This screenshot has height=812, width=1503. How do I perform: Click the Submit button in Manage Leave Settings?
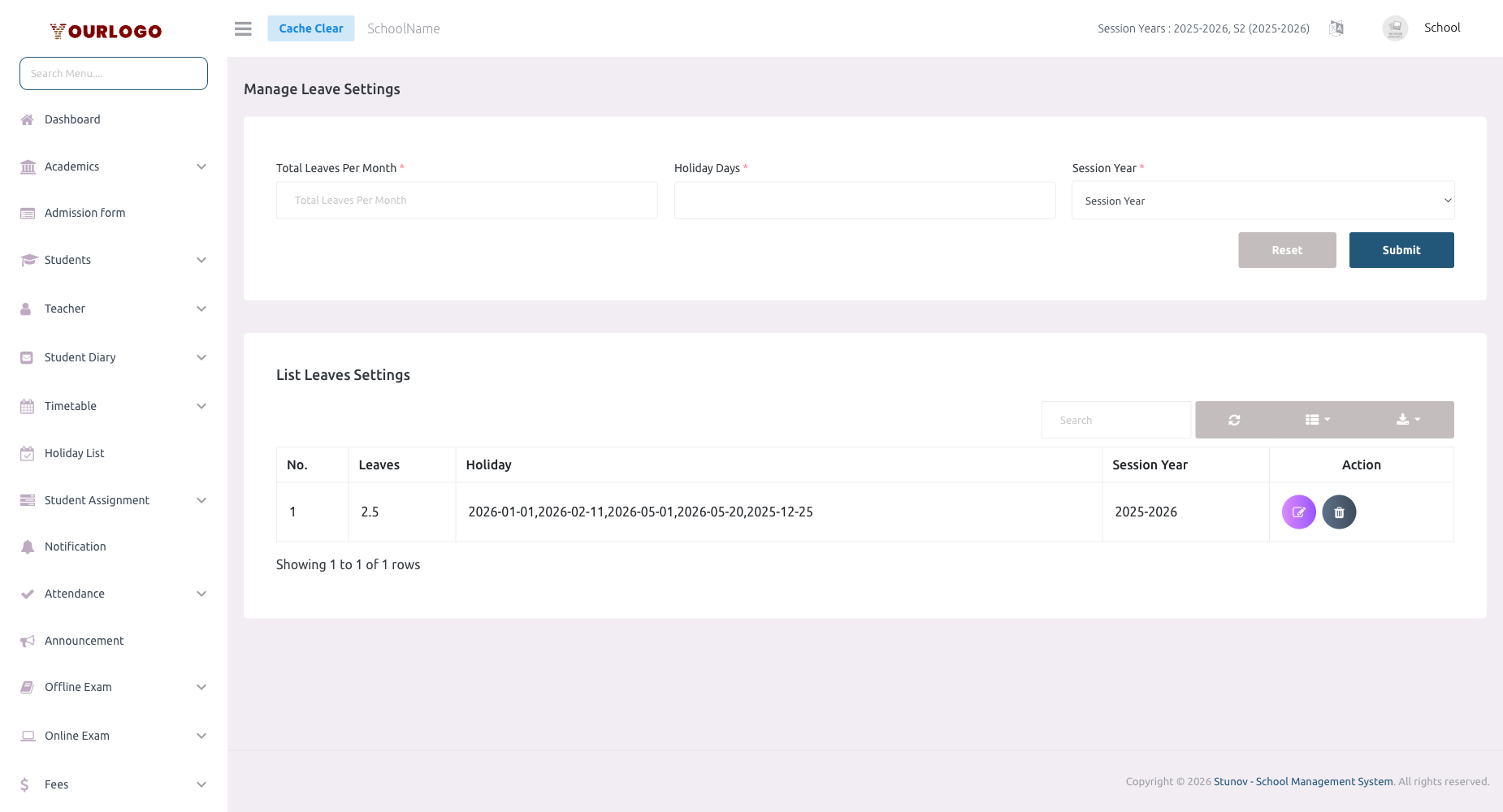pos(1401,250)
